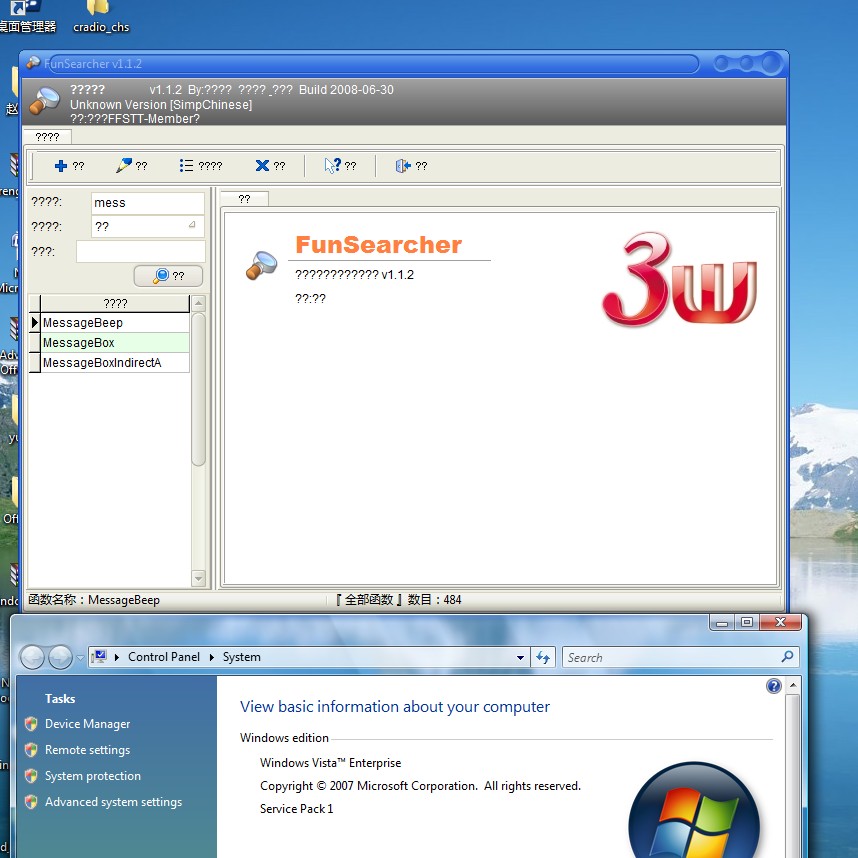Open Device Manager from Tasks
The height and width of the screenshot is (858, 858).
(x=88, y=724)
